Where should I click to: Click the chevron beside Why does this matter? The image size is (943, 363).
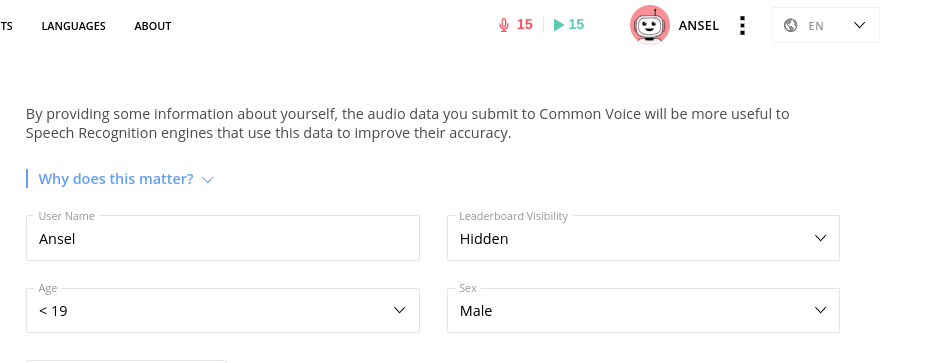coord(208,180)
